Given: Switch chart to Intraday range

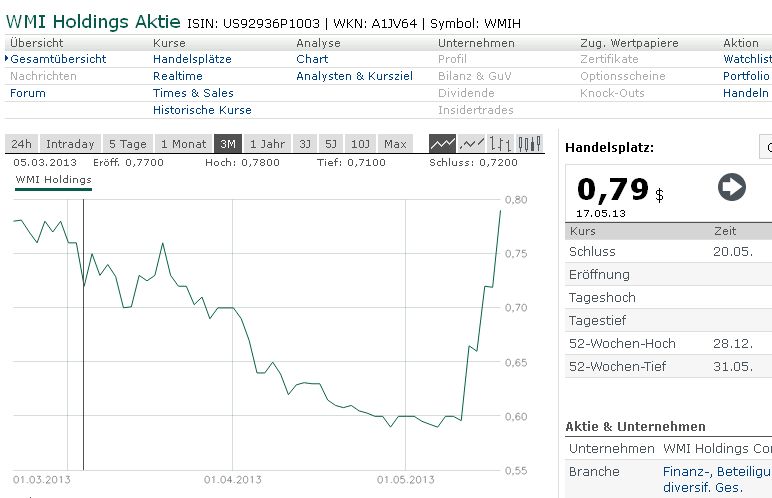Looking at the screenshot, I should [70, 144].
